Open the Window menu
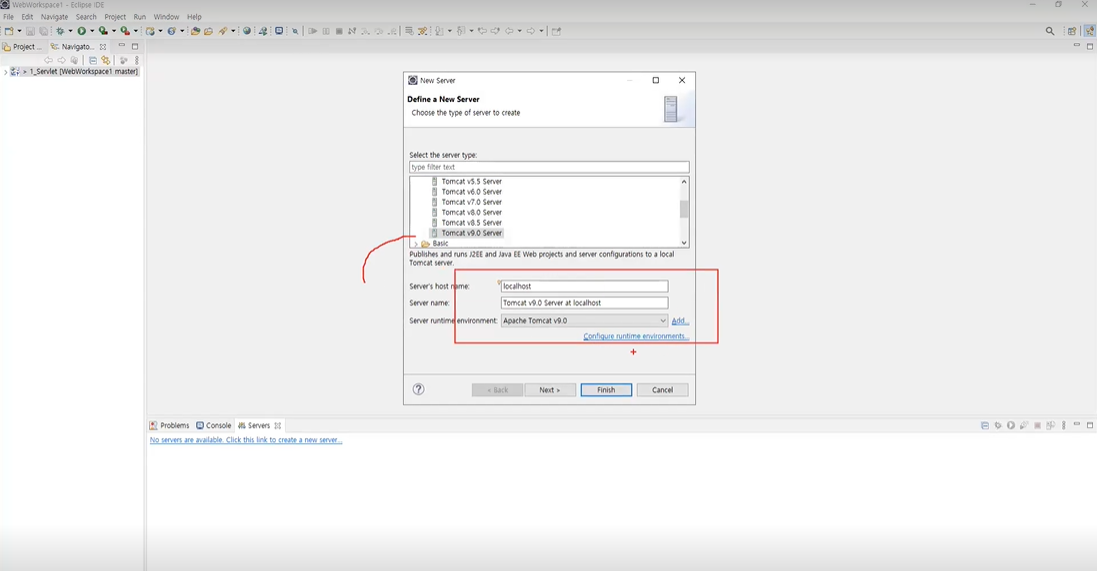Viewport: 1097px width, 571px height. click(x=167, y=17)
